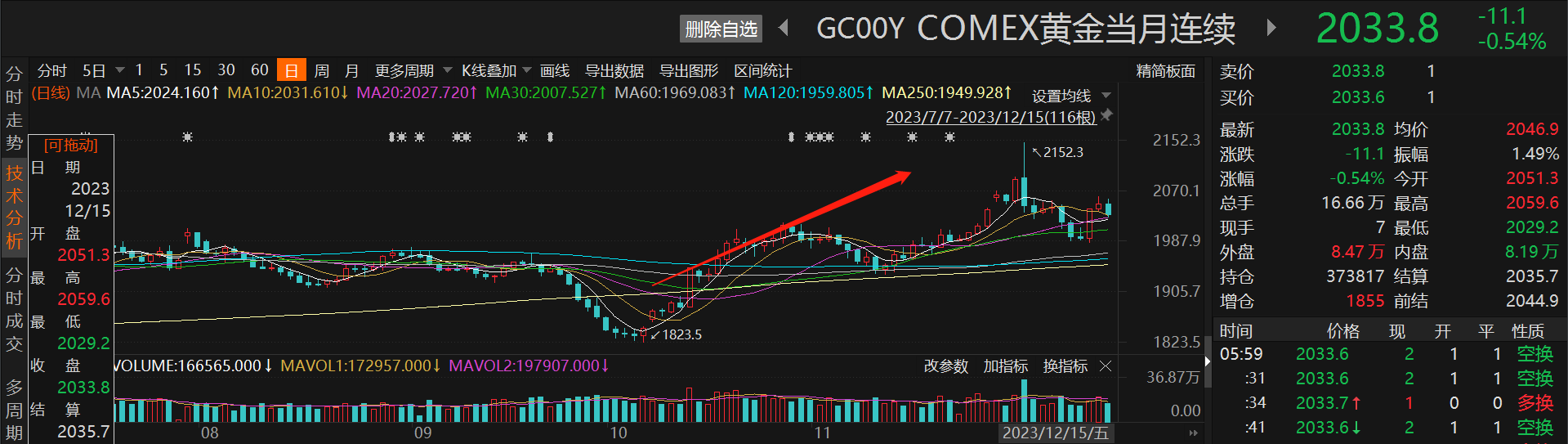Expand the 更多周期 dropdown

tap(447, 70)
